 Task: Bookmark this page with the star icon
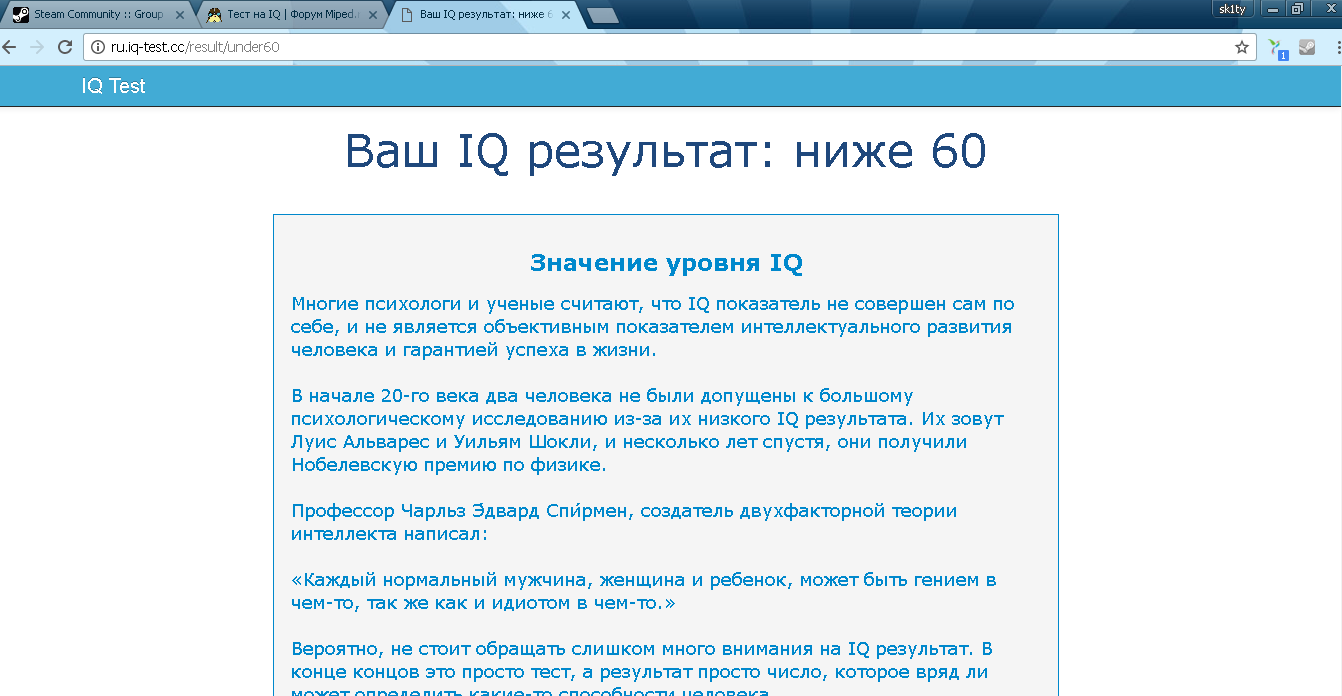(x=1242, y=47)
